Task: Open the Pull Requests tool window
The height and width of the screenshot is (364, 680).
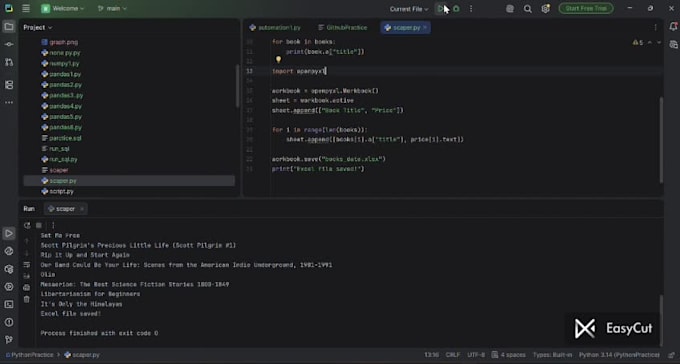Action: 9,62
